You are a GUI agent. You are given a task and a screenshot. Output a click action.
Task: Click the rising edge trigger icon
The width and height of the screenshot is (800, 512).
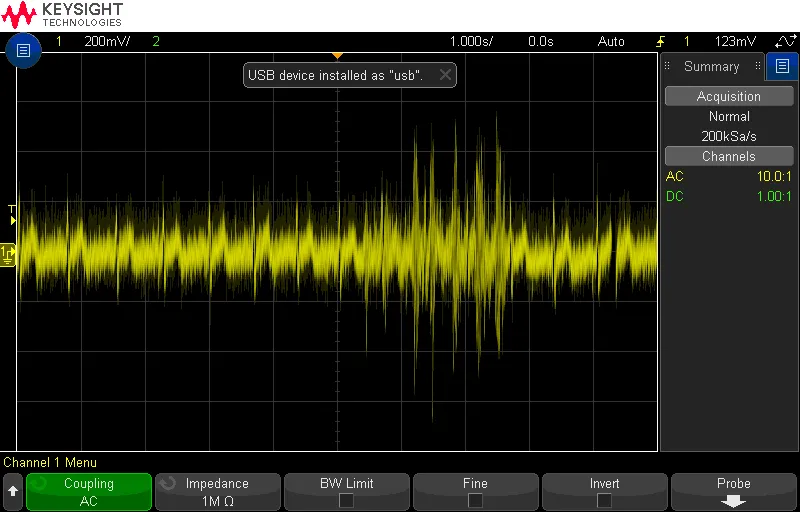(x=661, y=41)
